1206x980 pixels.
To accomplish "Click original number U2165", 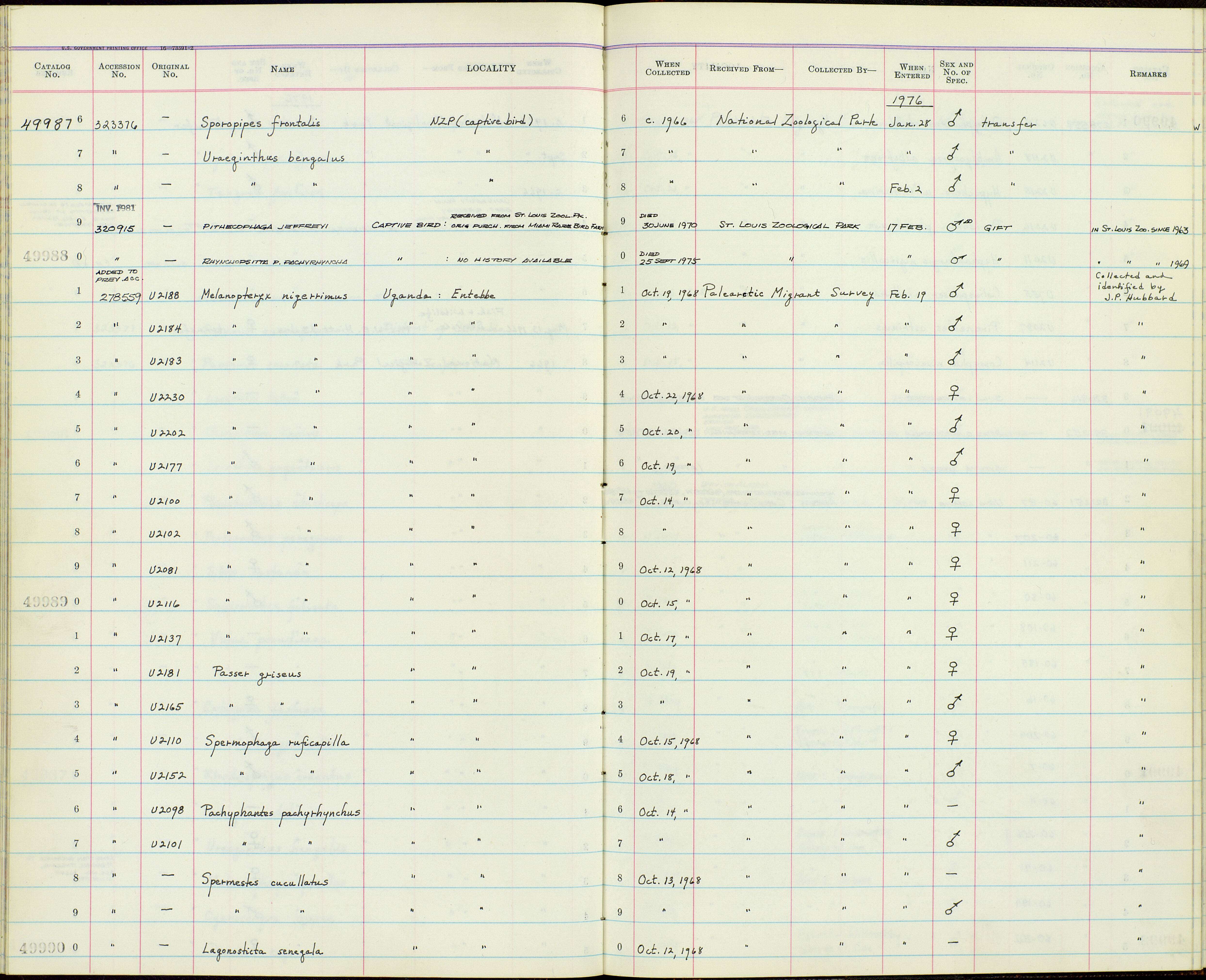I will (166, 707).
